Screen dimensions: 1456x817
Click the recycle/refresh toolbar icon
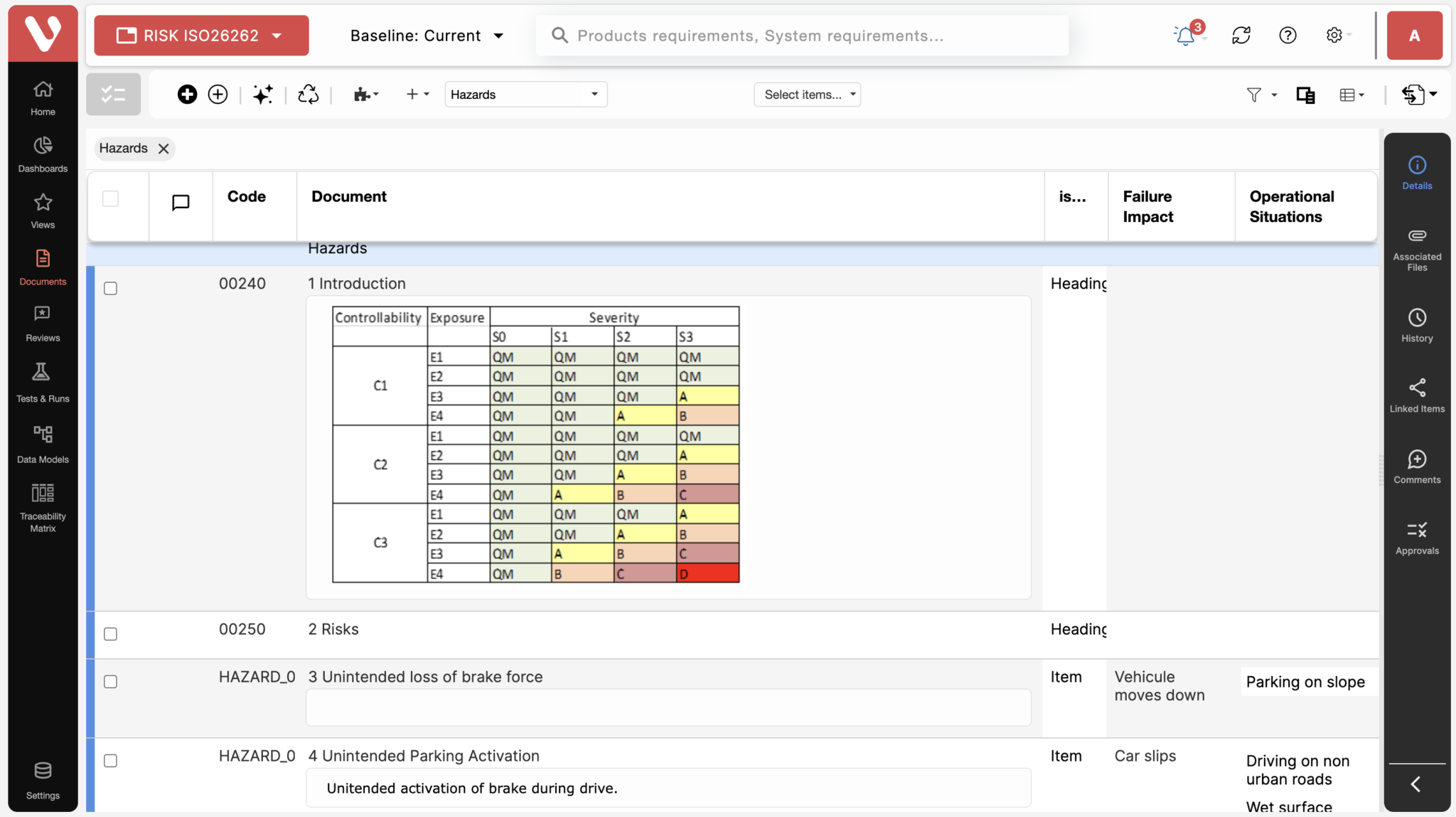click(x=308, y=94)
